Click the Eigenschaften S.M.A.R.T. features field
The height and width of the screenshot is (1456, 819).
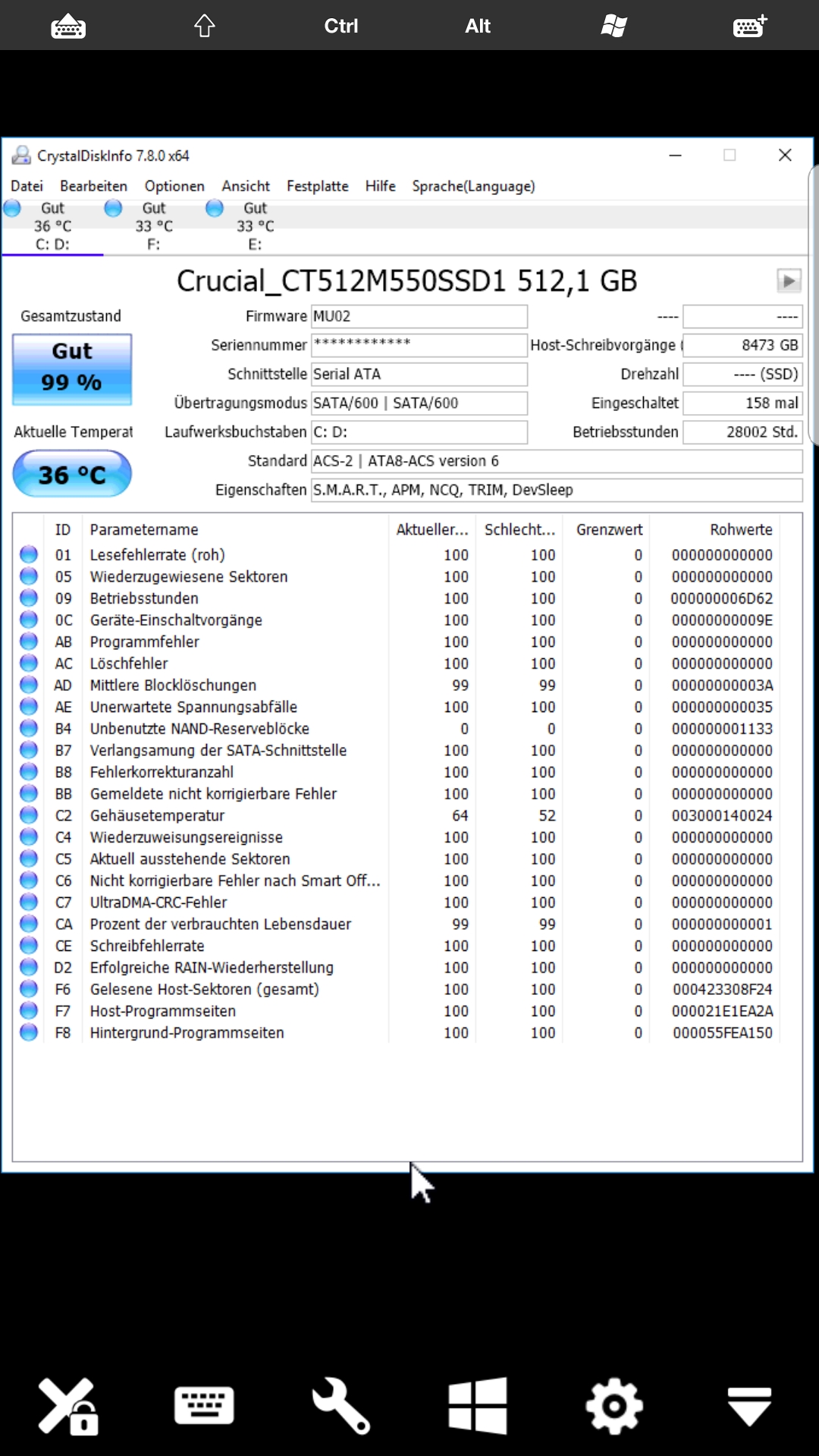pyautogui.click(x=557, y=490)
